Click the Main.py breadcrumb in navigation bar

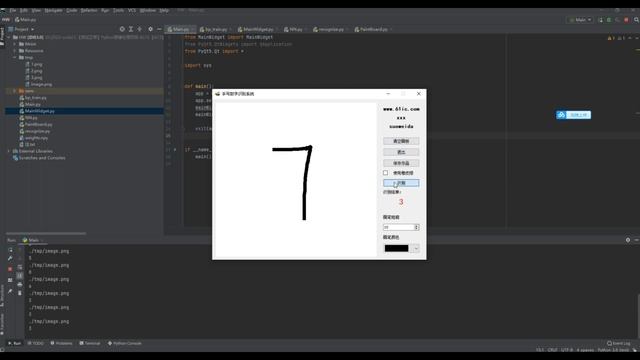tap(25, 20)
